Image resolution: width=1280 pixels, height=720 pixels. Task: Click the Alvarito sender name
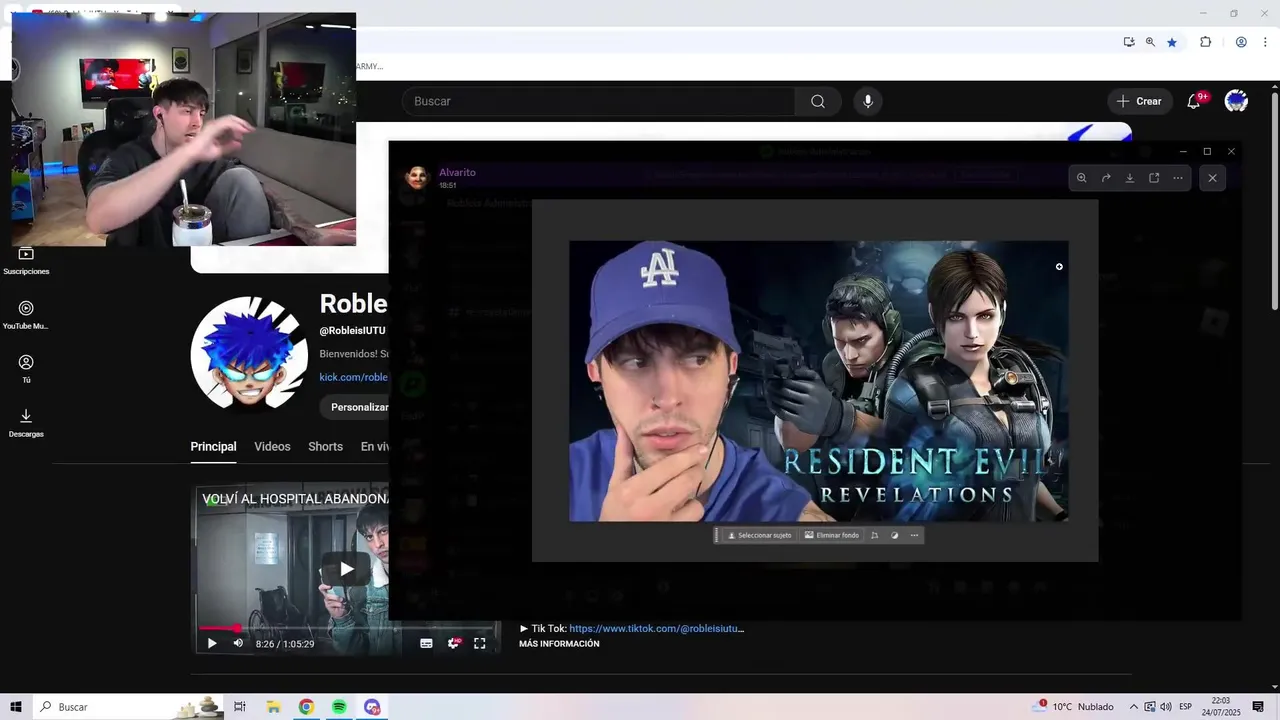click(x=457, y=172)
